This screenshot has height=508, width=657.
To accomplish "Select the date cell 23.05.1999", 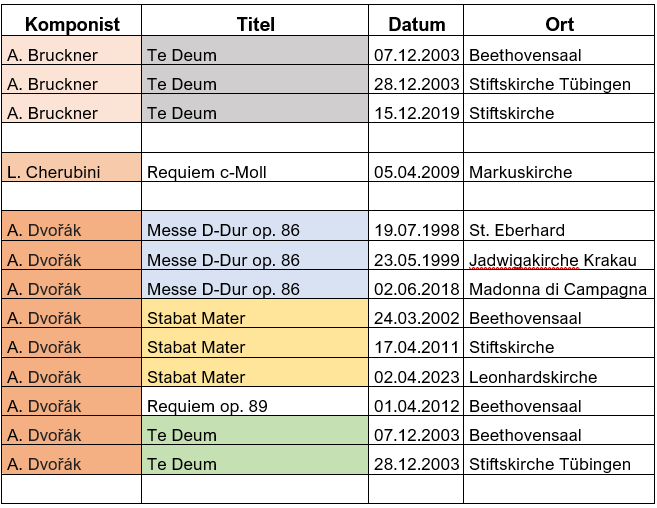I will tap(416, 260).
